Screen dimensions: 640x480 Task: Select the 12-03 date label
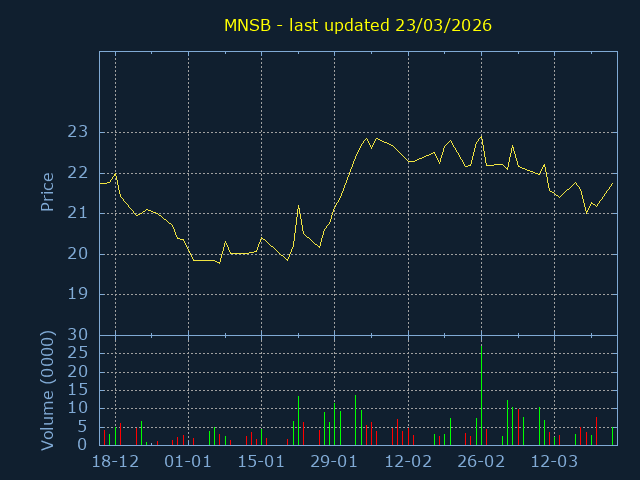(554, 462)
